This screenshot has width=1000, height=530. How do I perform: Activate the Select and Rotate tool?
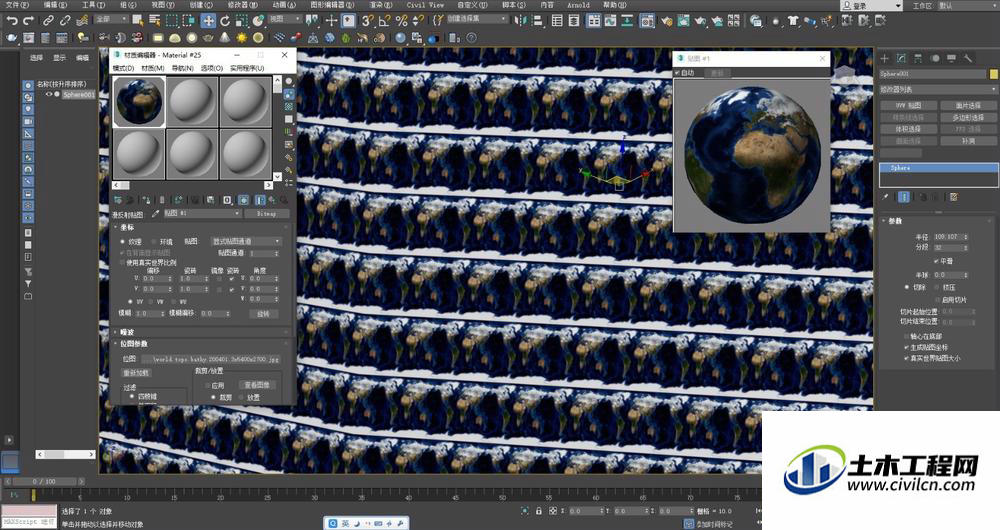(x=225, y=20)
